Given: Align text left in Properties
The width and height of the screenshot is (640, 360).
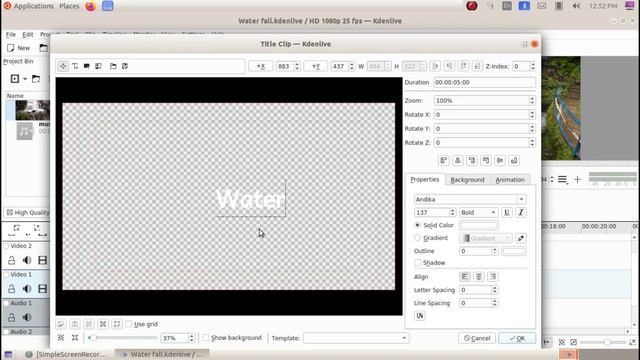Looking at the screenshot, I should [x=464, y=277].
